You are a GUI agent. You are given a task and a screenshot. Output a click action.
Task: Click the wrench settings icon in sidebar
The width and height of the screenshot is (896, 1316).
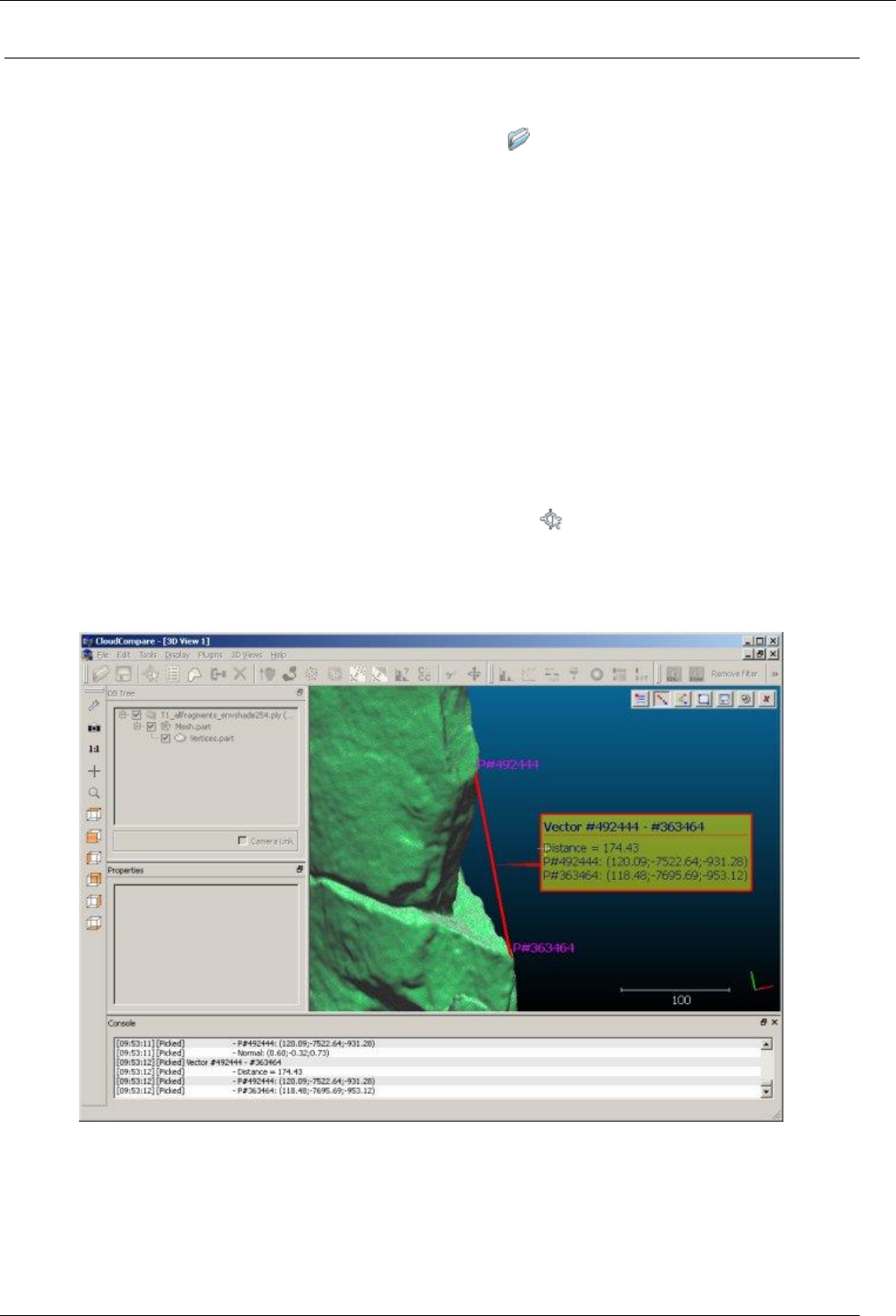94,706
